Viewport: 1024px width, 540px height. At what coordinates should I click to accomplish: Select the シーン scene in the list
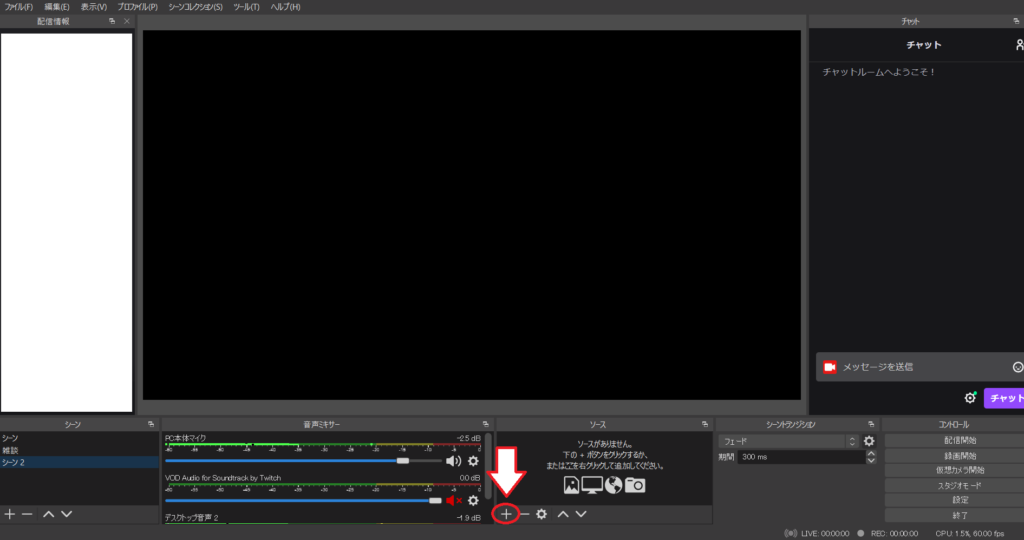click(x=79, y=438)
